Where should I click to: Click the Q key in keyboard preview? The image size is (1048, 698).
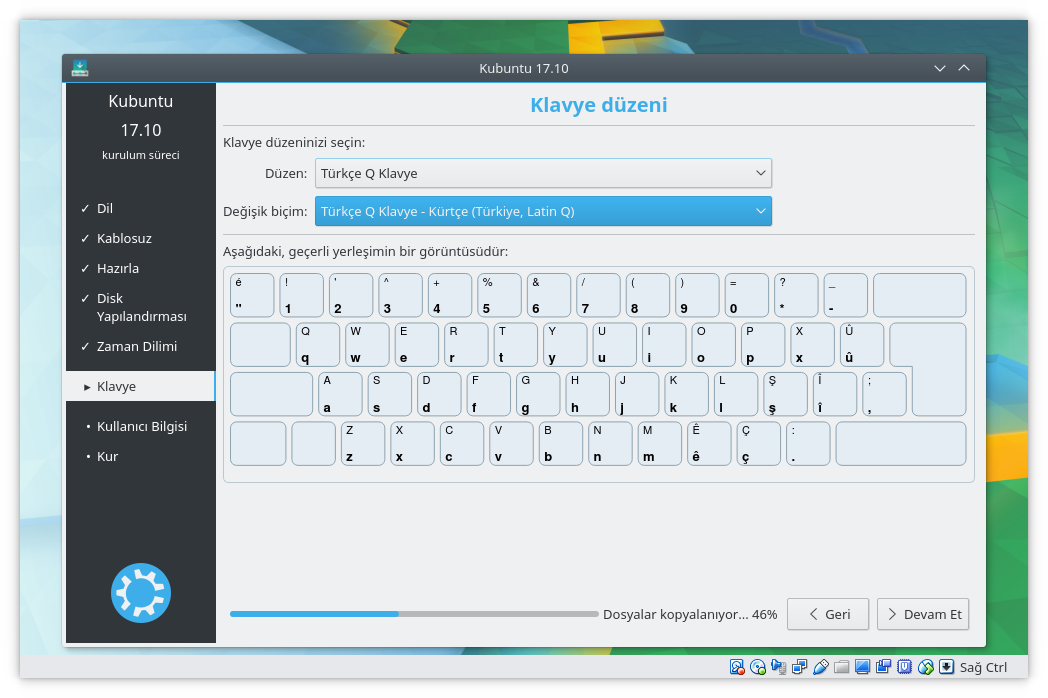[318, 345]
